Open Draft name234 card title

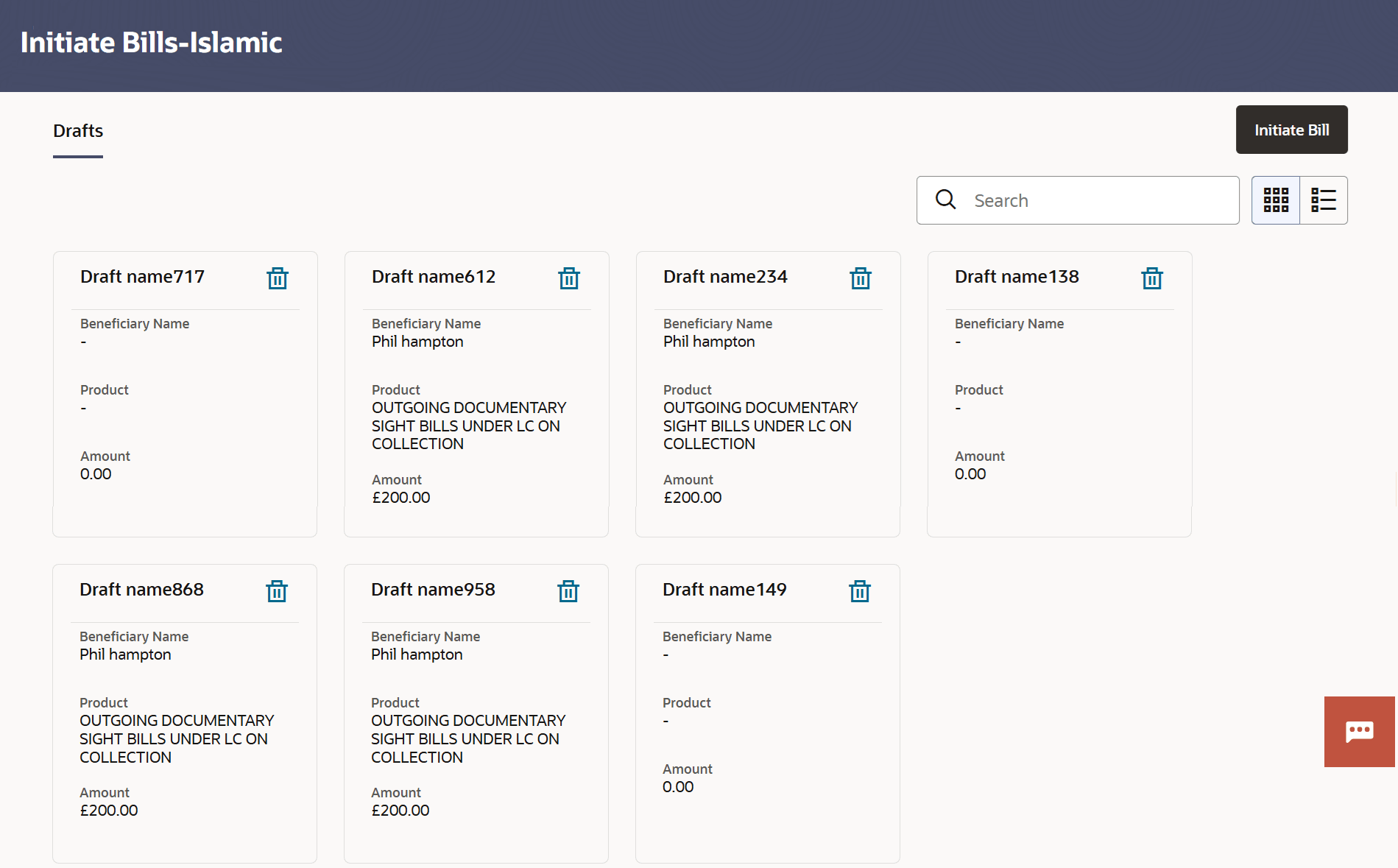725,277
